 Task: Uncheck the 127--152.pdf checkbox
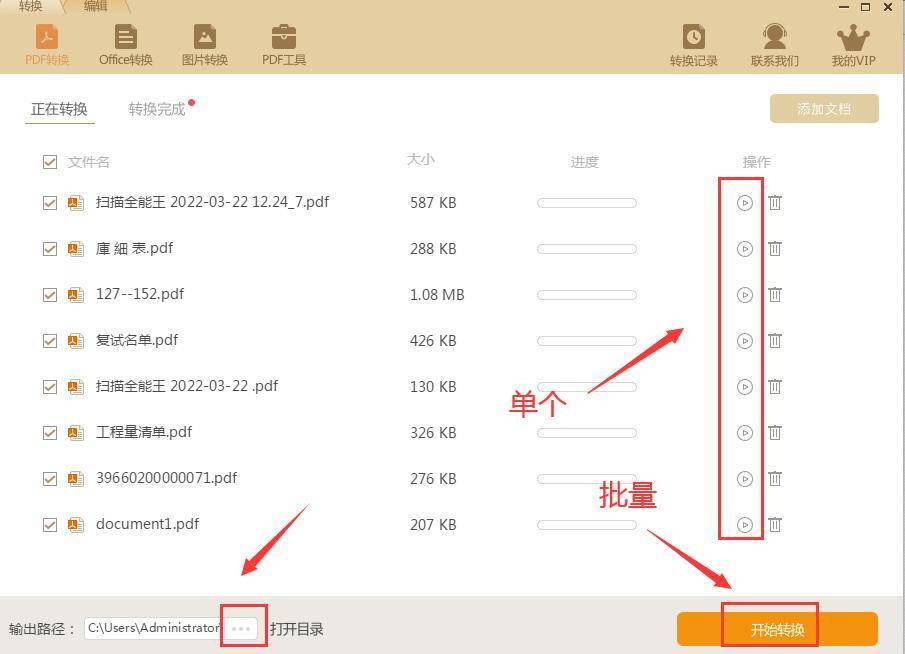coord(50,295)
